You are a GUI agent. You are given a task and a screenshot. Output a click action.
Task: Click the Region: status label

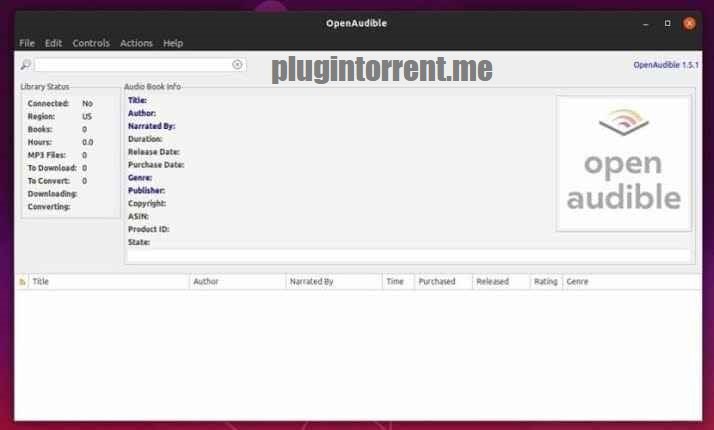click(x=41, y=117)
